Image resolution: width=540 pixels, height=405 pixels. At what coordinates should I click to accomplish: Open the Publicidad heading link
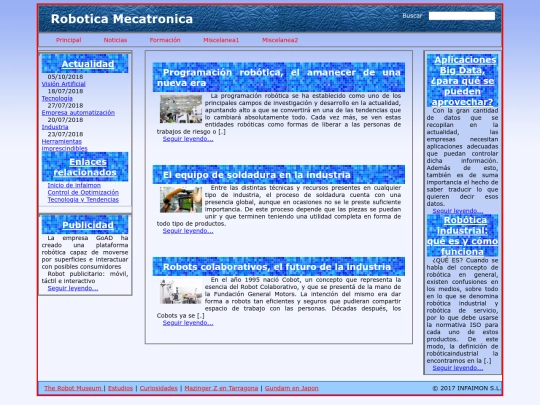coord(88,225)
